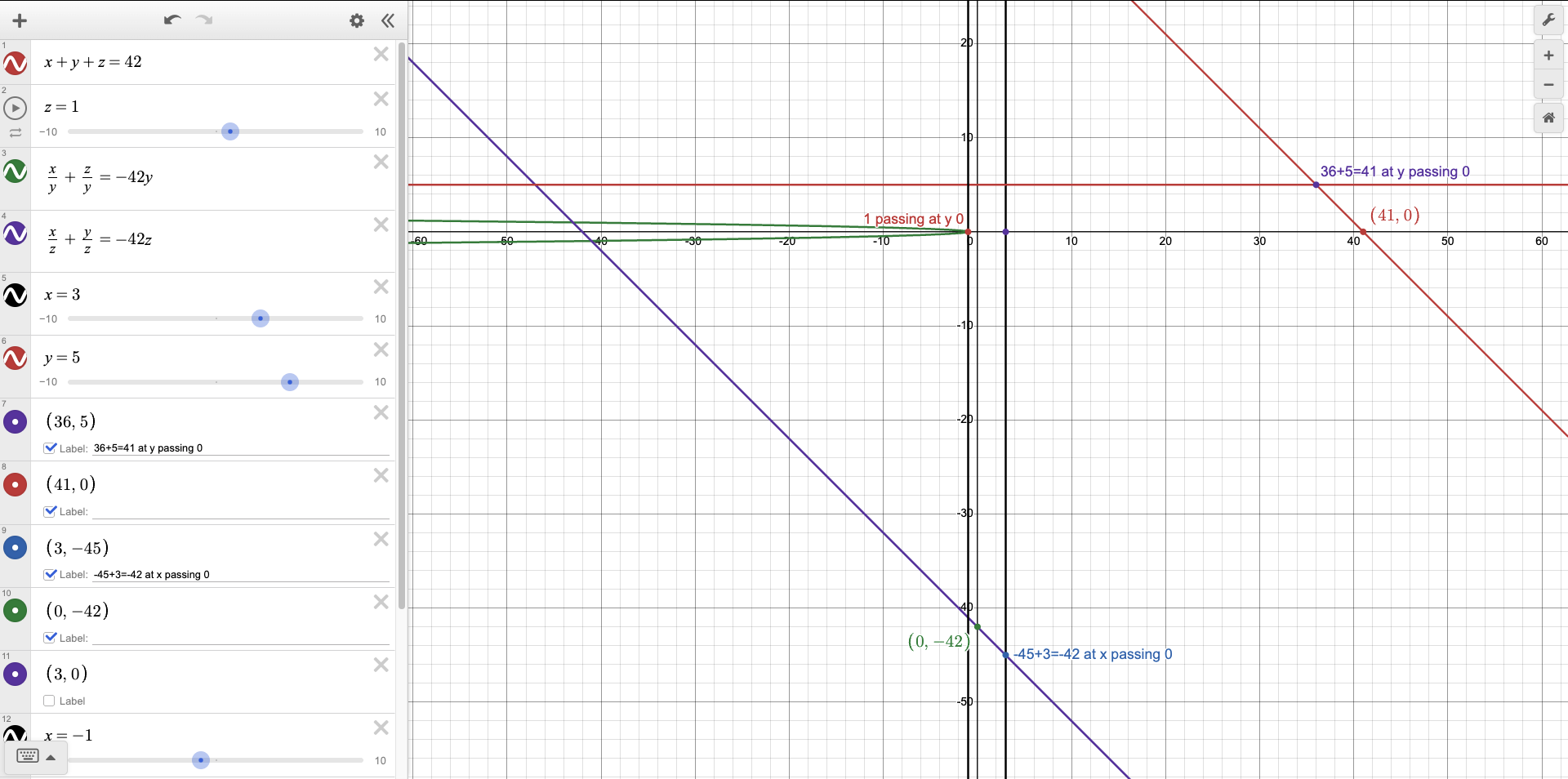Click the Redo arrow icon

[204, 20]
